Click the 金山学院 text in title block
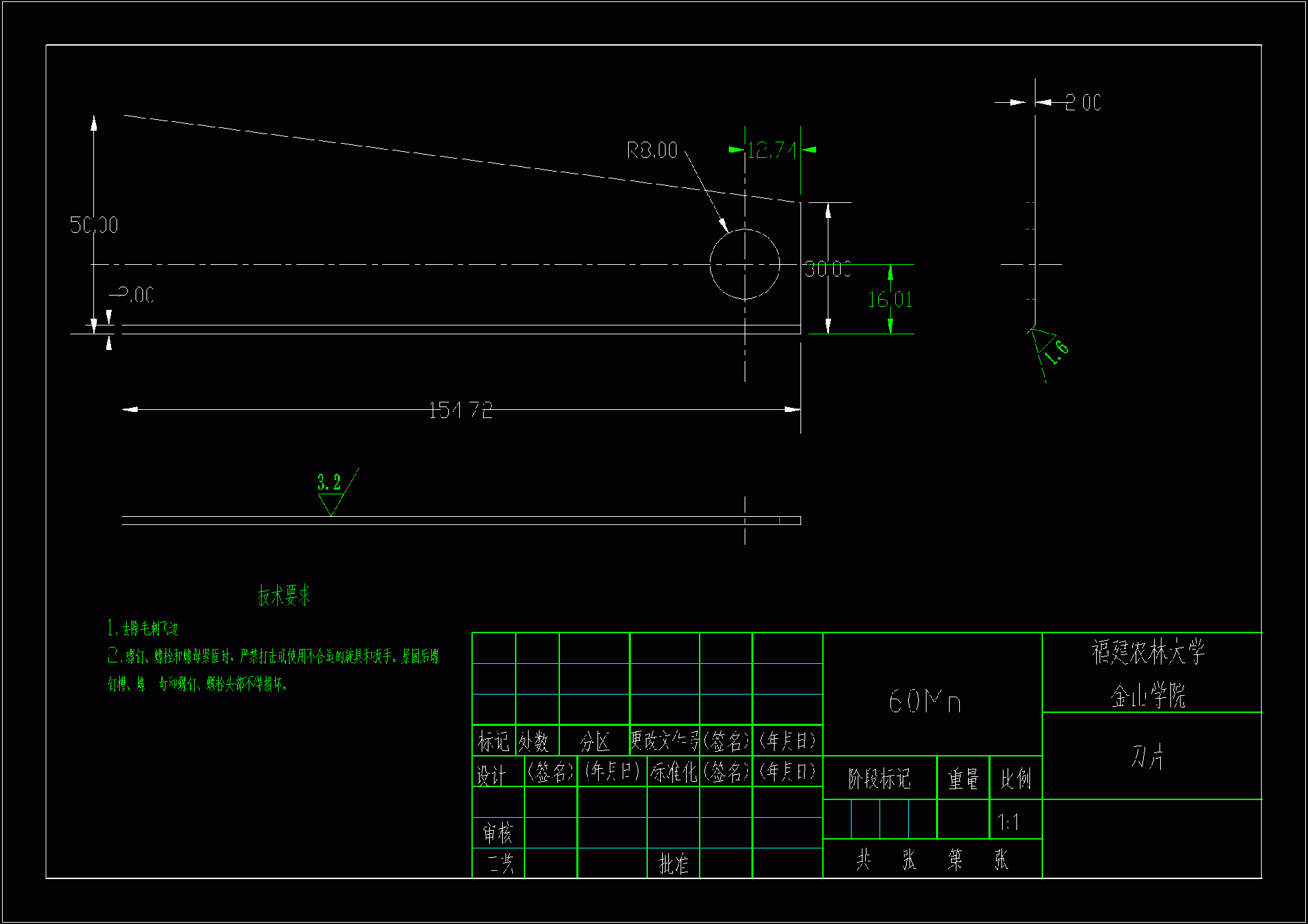 click(x=1148, y=696)
